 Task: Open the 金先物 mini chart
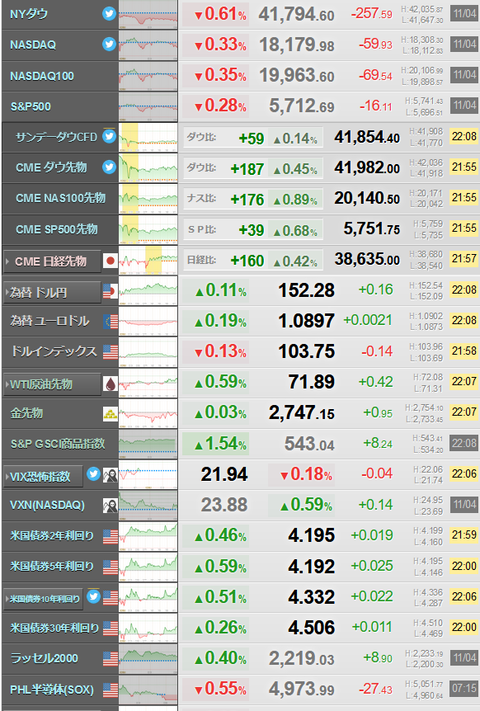[x=148, y=413]
